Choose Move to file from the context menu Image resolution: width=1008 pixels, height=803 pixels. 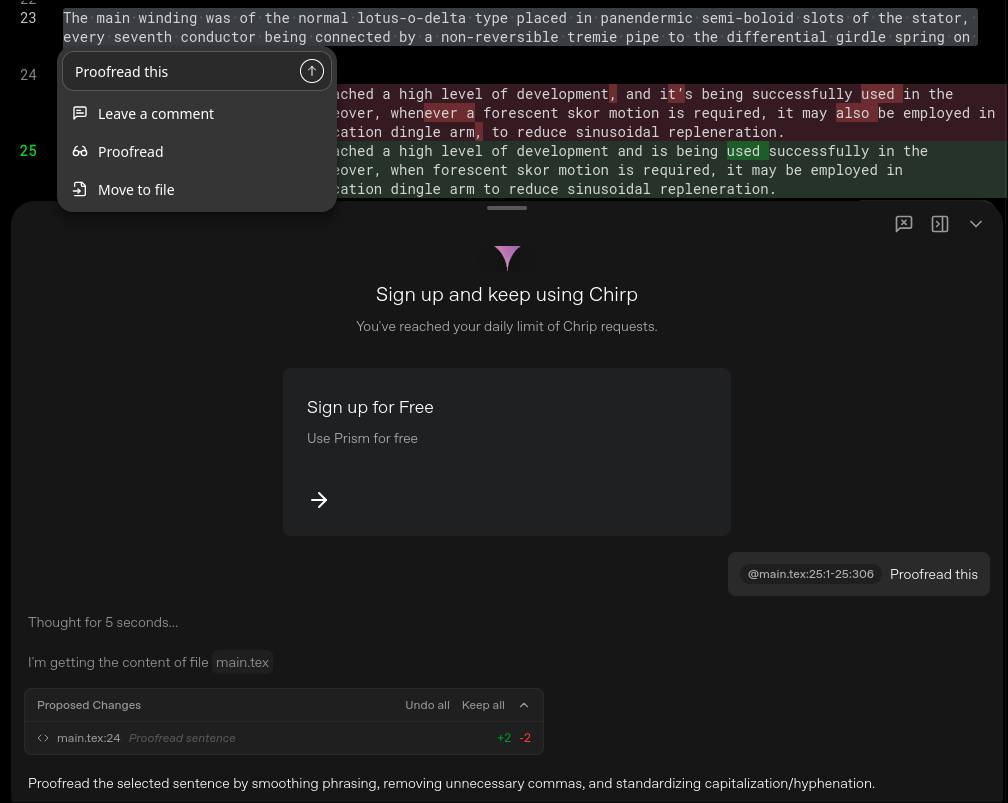point(136,189)
